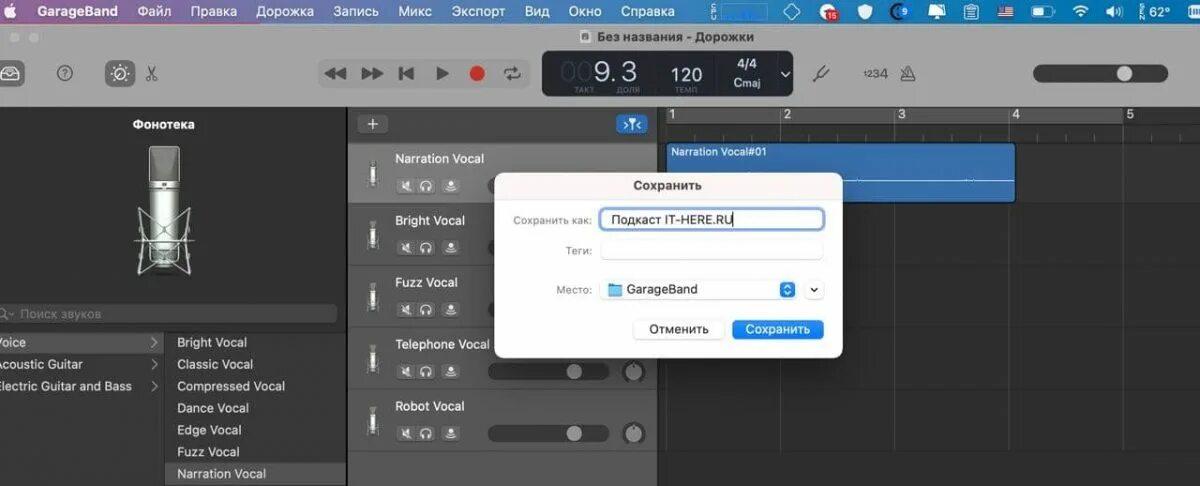The width and height of the screenshot is (1200, 486).
Task: Toggle the Cycle loop button
Action: [x=512, y=74]
